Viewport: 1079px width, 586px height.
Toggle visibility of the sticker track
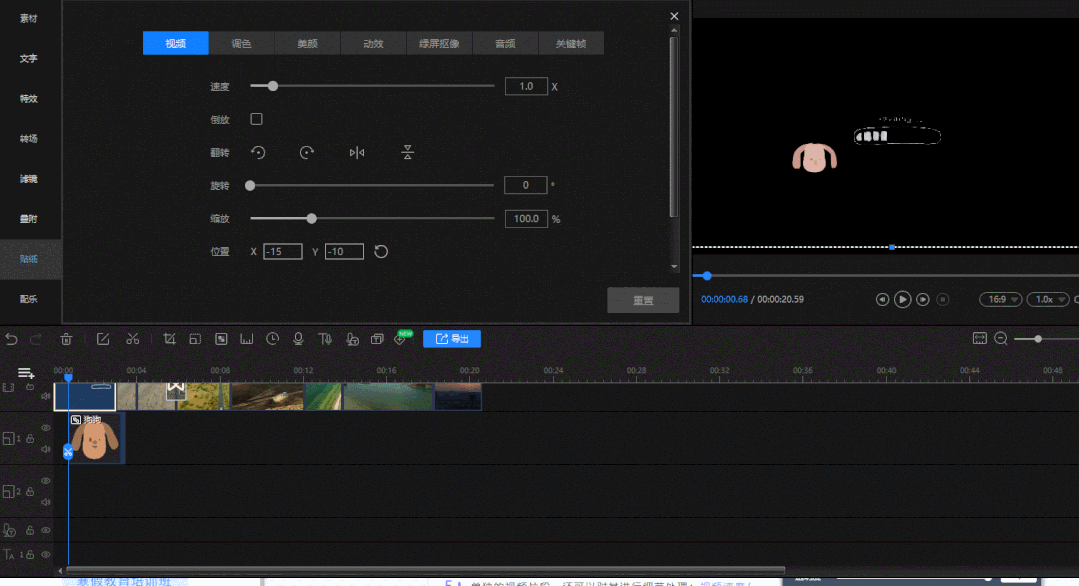pyautogui.click(x=45, y=427)
